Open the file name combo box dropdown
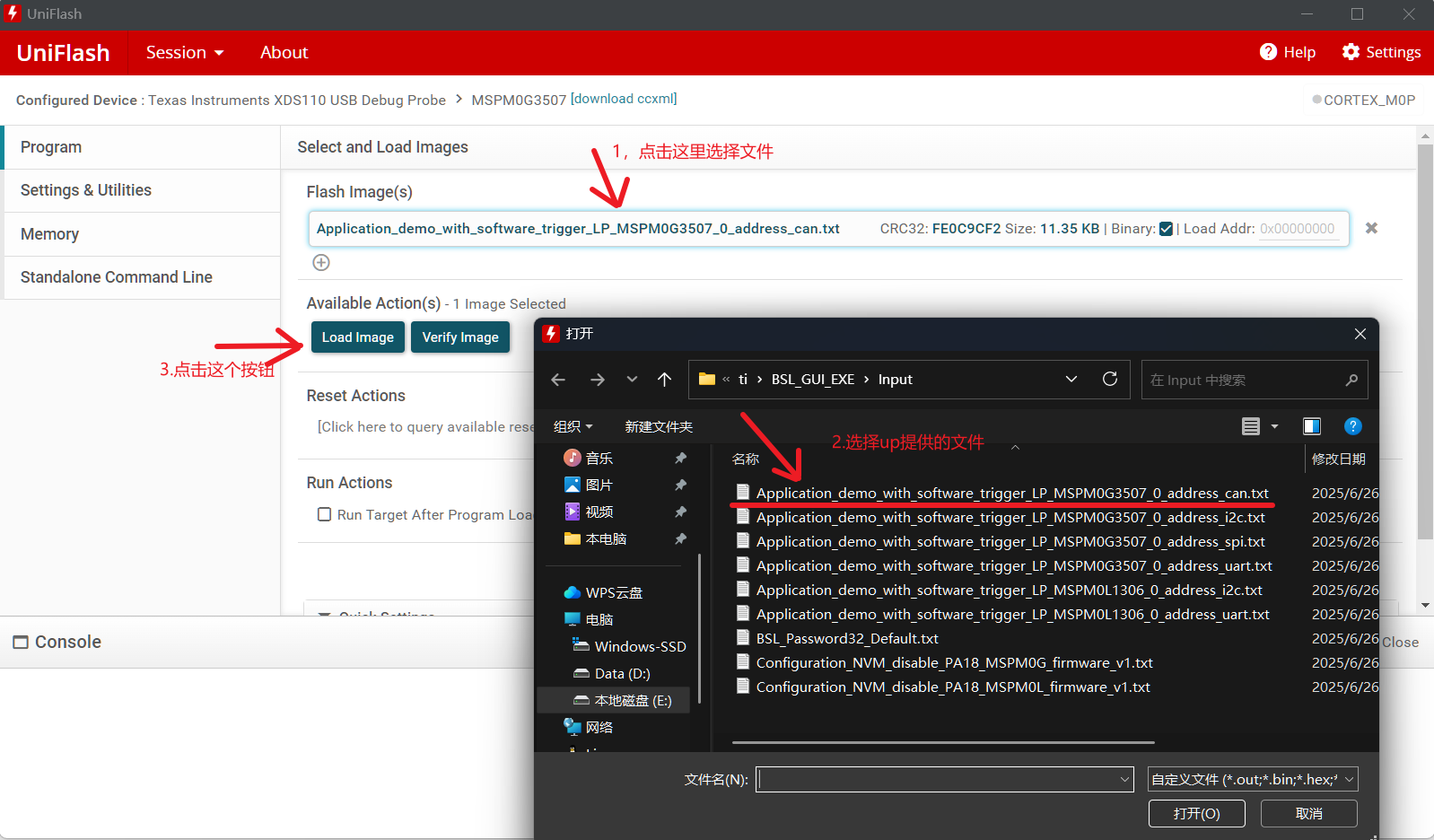This screenshot has width=1434, height=840. [1125, 779]
